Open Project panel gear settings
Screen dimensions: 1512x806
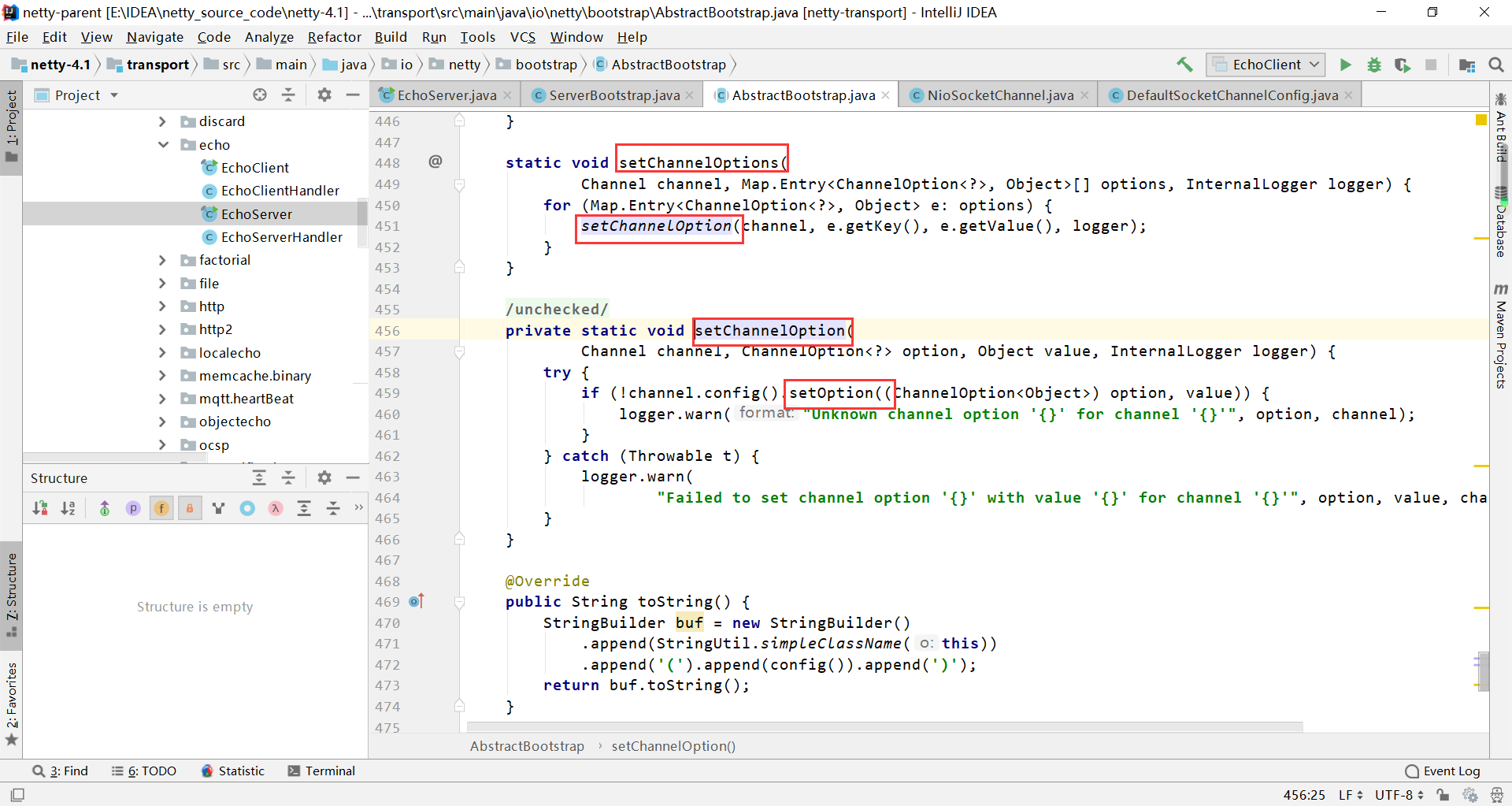324,95
